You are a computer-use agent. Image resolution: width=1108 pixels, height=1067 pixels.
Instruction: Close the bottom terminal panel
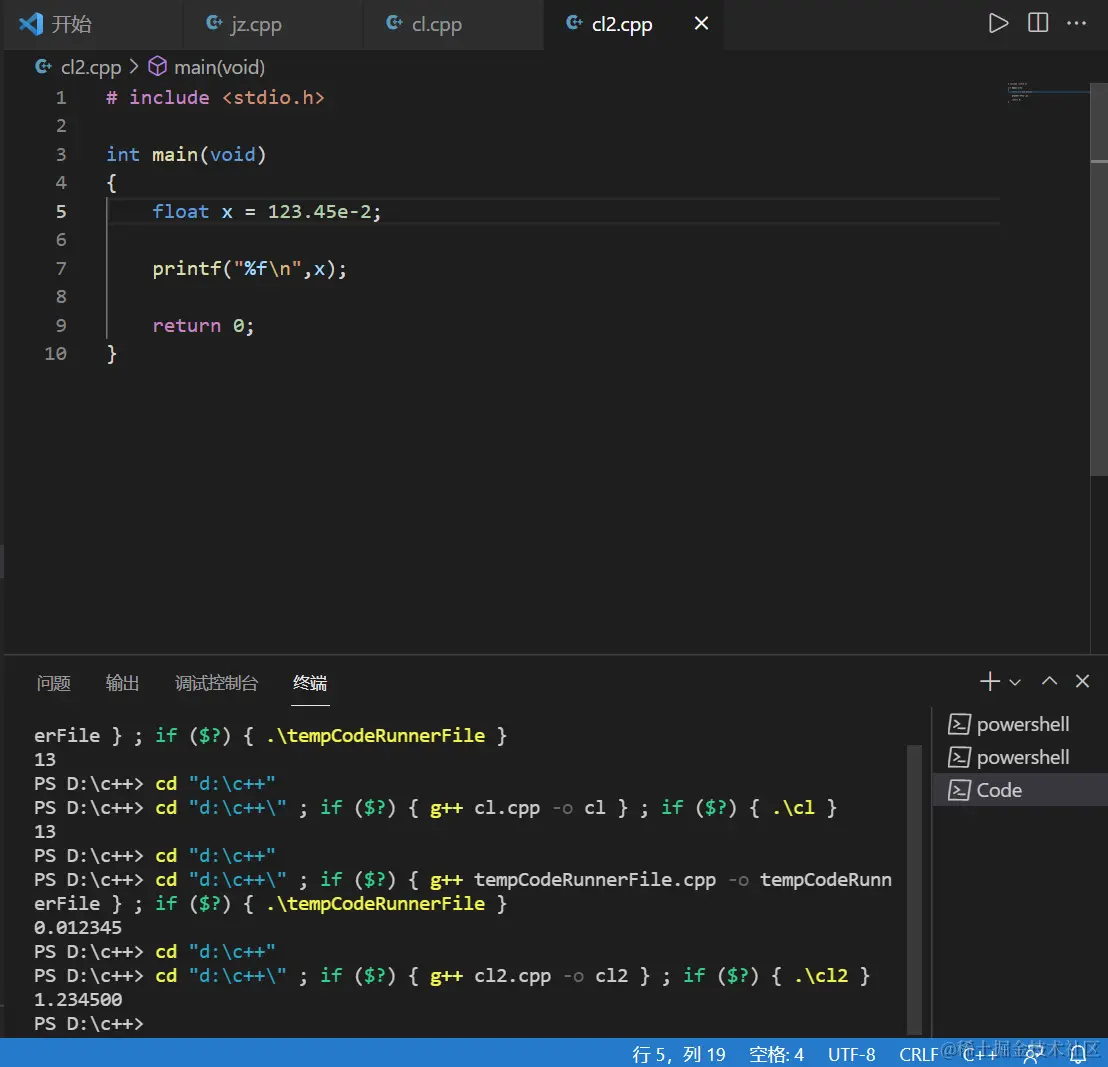[x=1082, y=681]
